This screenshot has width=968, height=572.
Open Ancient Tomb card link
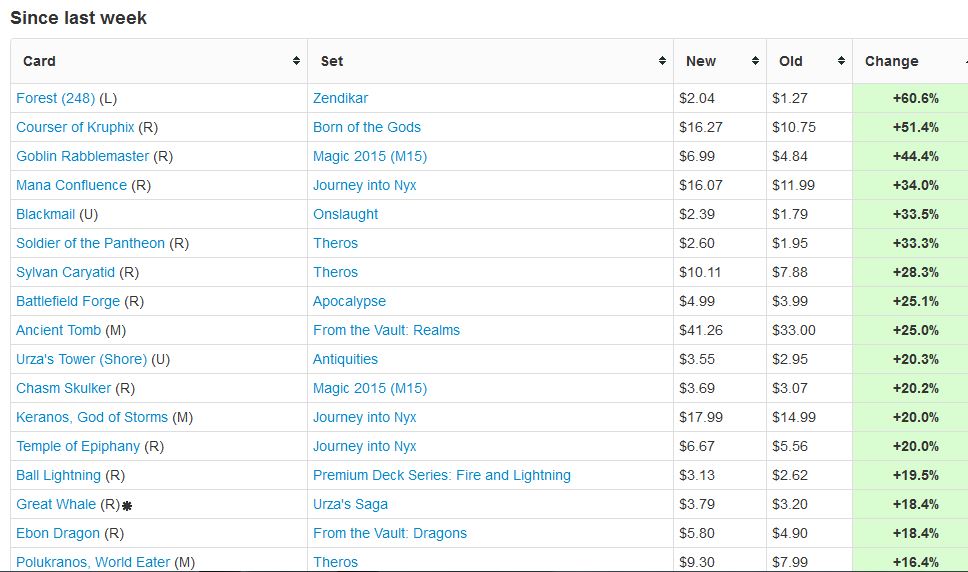click(x=57, y=330)
